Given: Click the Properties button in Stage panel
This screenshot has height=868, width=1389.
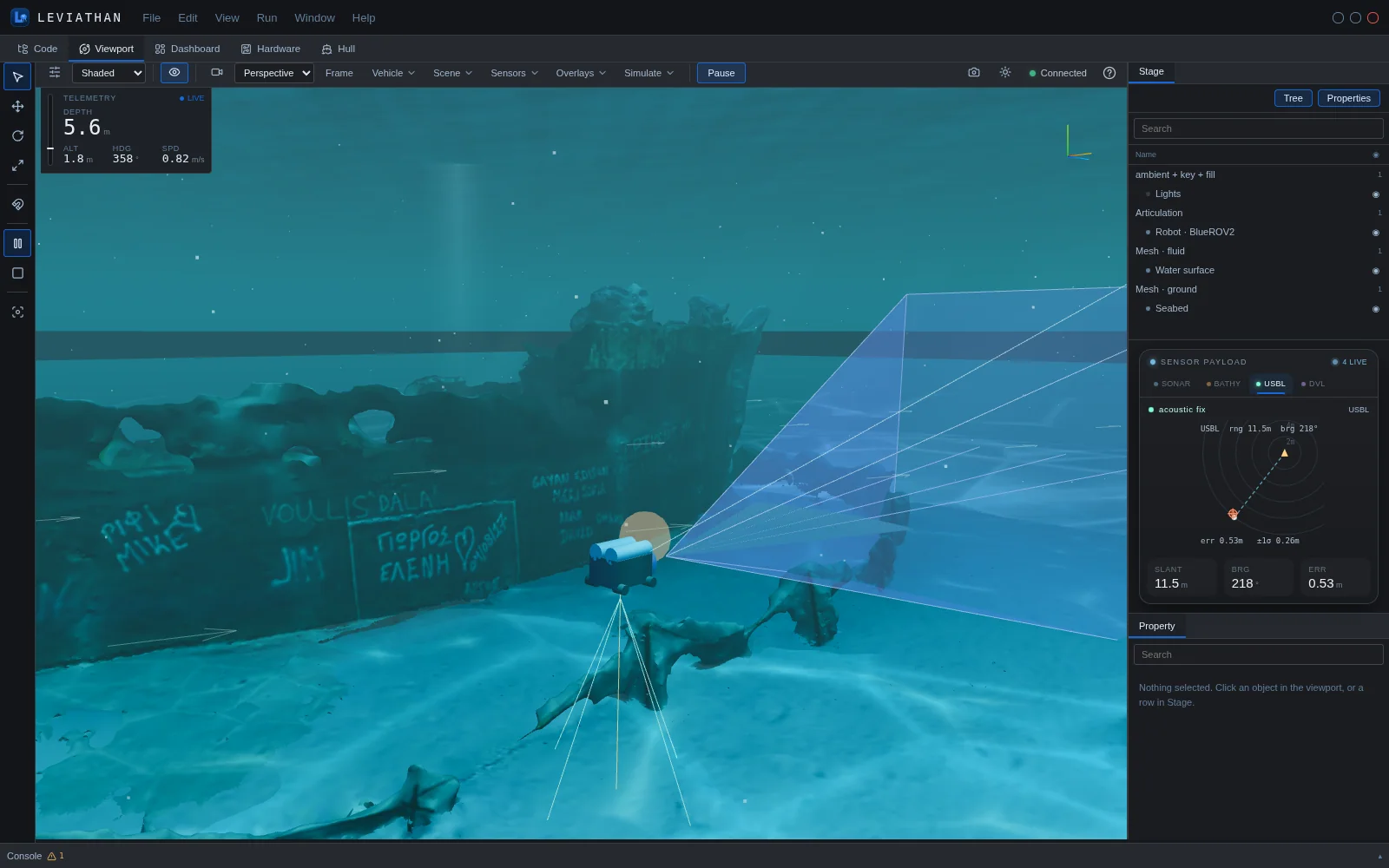Looking at the screenshot, I should pos(1348,98).
